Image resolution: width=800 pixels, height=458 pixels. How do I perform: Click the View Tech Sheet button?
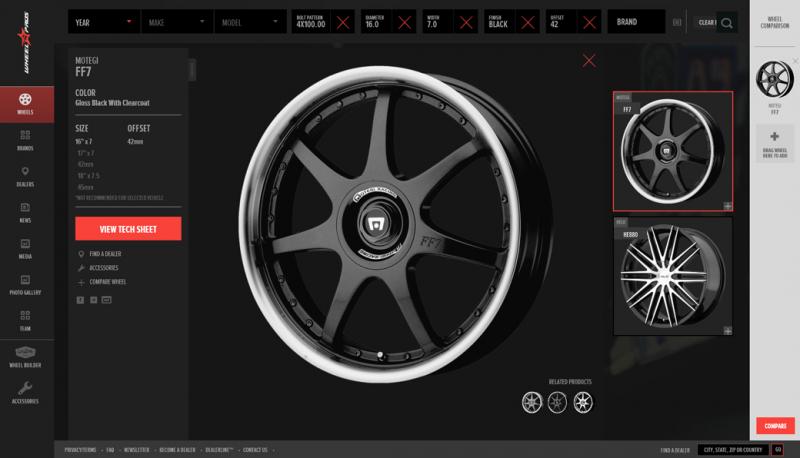pos(128,228)
